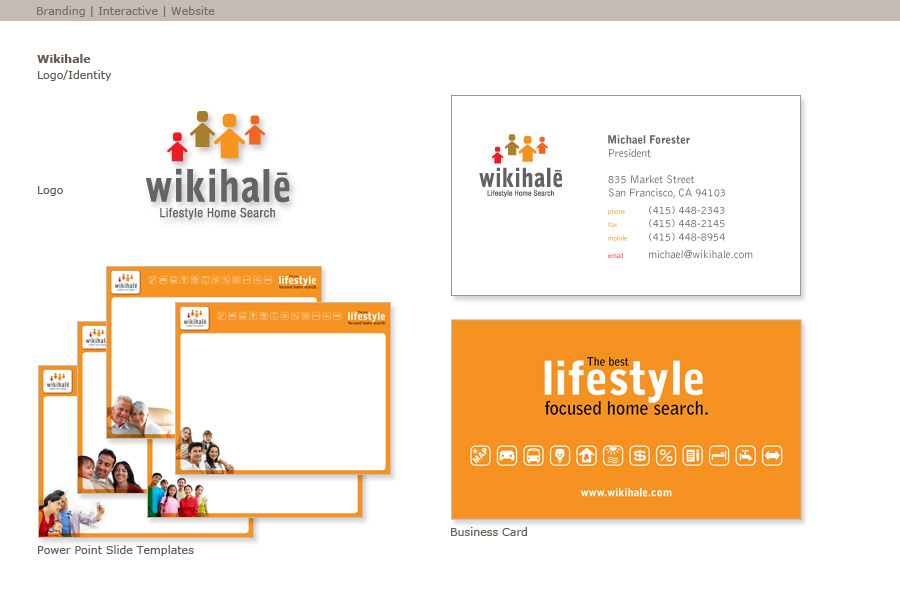Click the michael@wikihale.com email address

[x=700, y=255]
